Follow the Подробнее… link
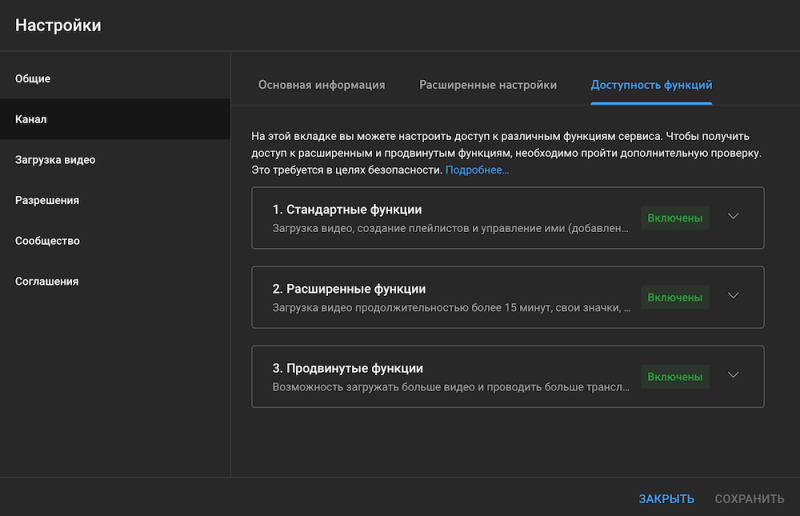The image size is (800, 516). point(477,171)
